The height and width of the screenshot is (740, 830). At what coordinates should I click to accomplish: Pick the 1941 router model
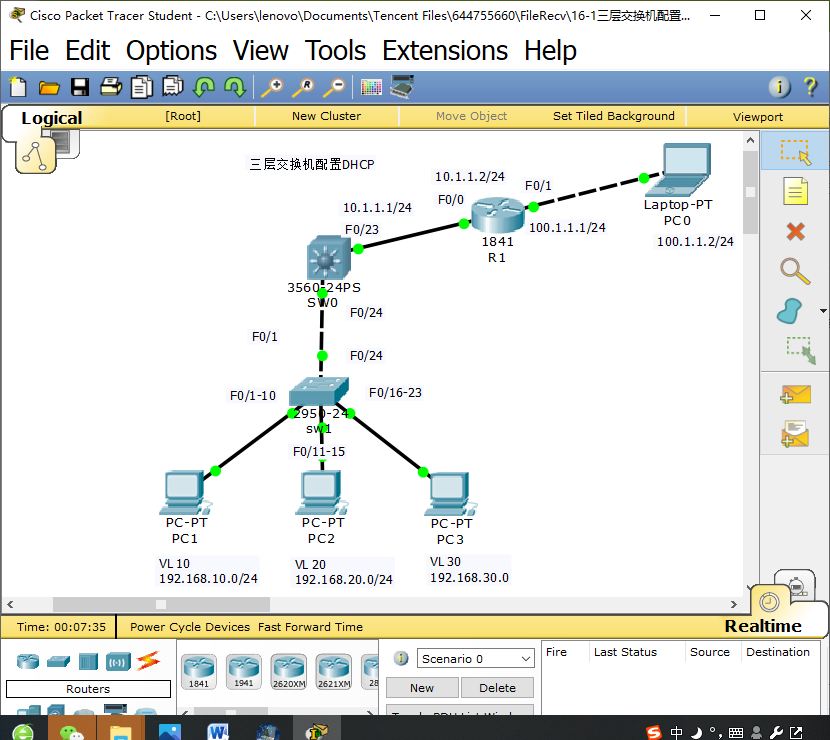(x=243, y=671)
